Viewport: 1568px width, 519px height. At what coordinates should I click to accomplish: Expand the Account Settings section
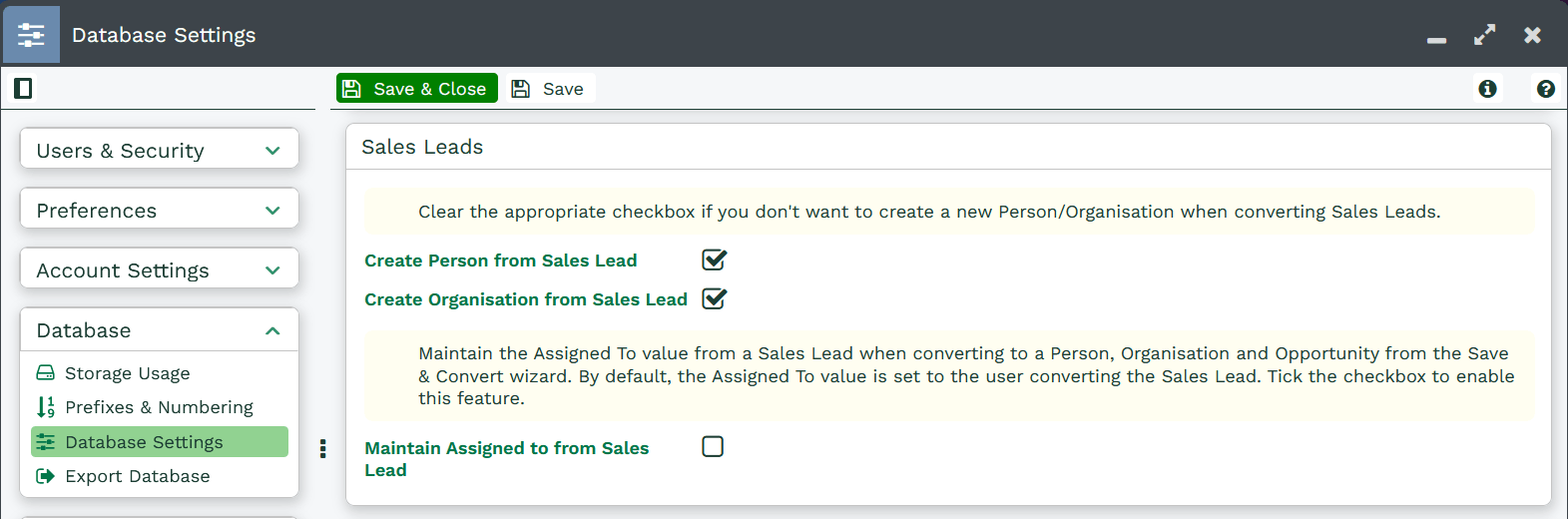pyautogui.click(x=160, y=270)
